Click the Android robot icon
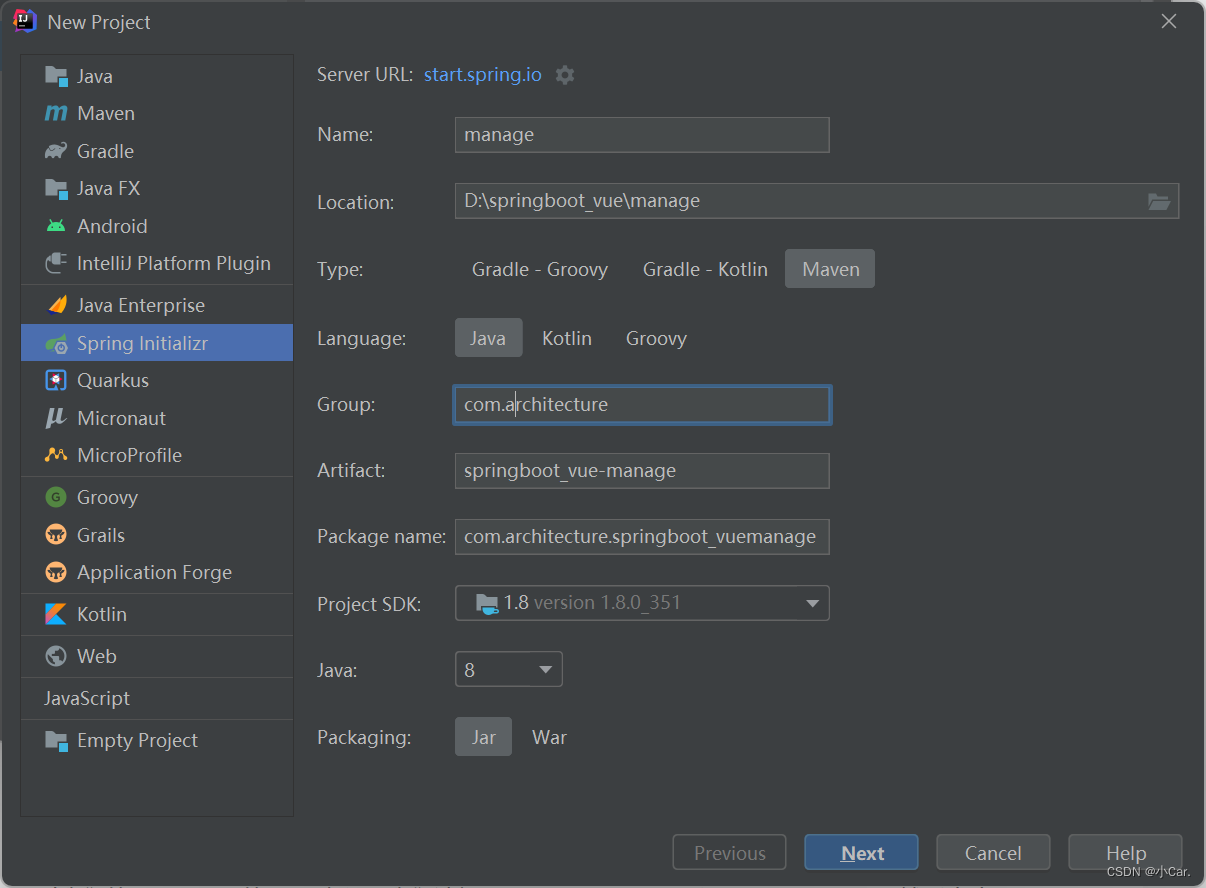Image resolution: width=1206 pixels, height=888 pixels. tap(56, 226)
